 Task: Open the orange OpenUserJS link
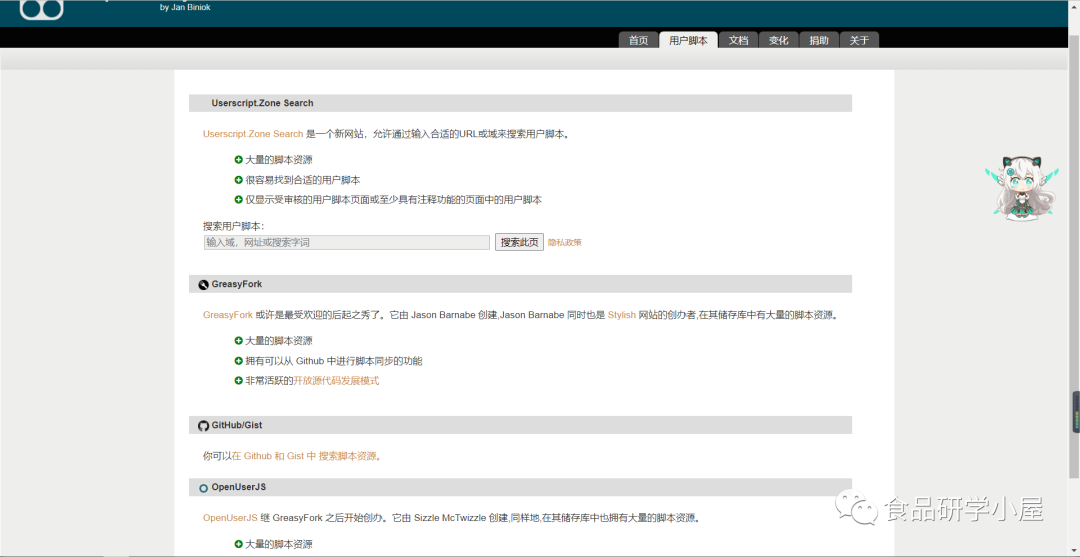click(230, 518)
